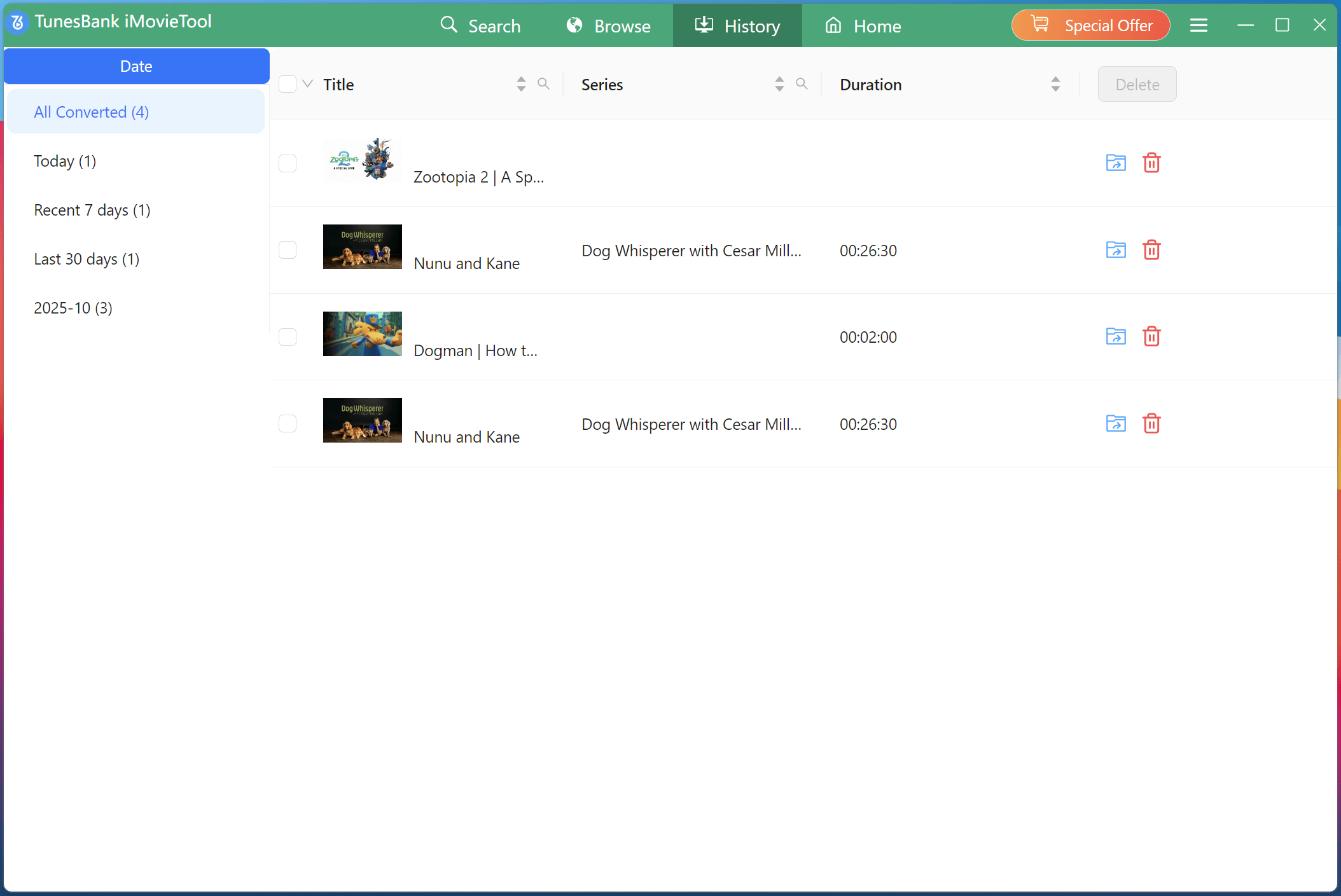This screenshot has width=1341, height=896.
Task: Open output folder for Zootopia 2
Action: pyautogui.click(x=1115, y=163)
